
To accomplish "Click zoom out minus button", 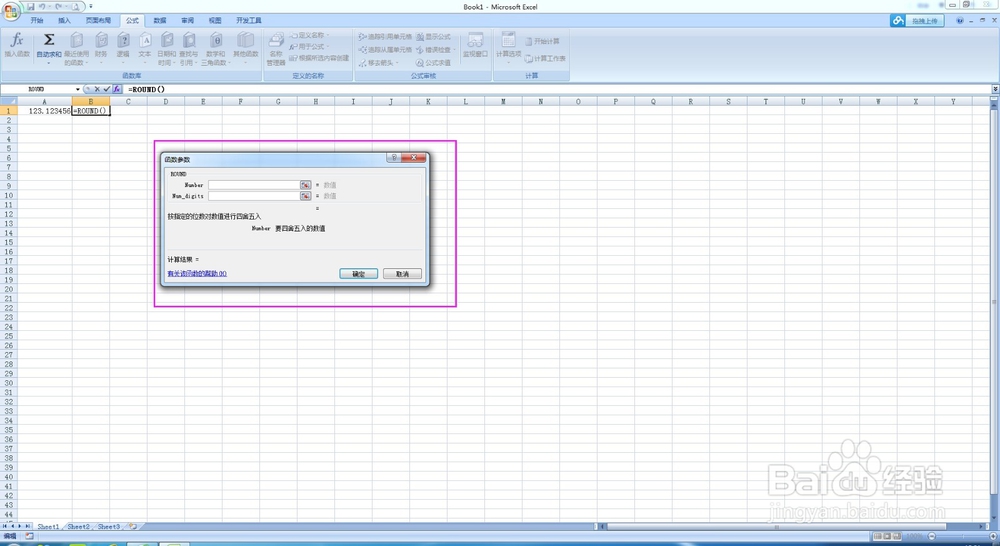I will (x=932, y=536).
